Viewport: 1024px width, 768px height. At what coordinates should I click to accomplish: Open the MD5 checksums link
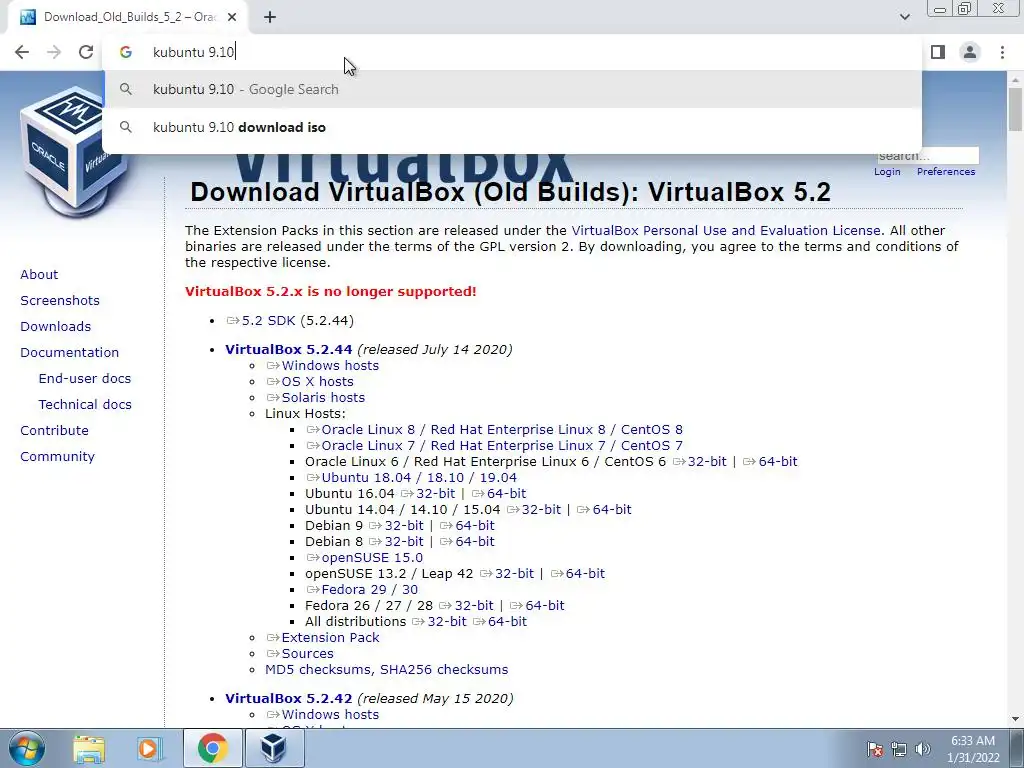pos(319,669)
